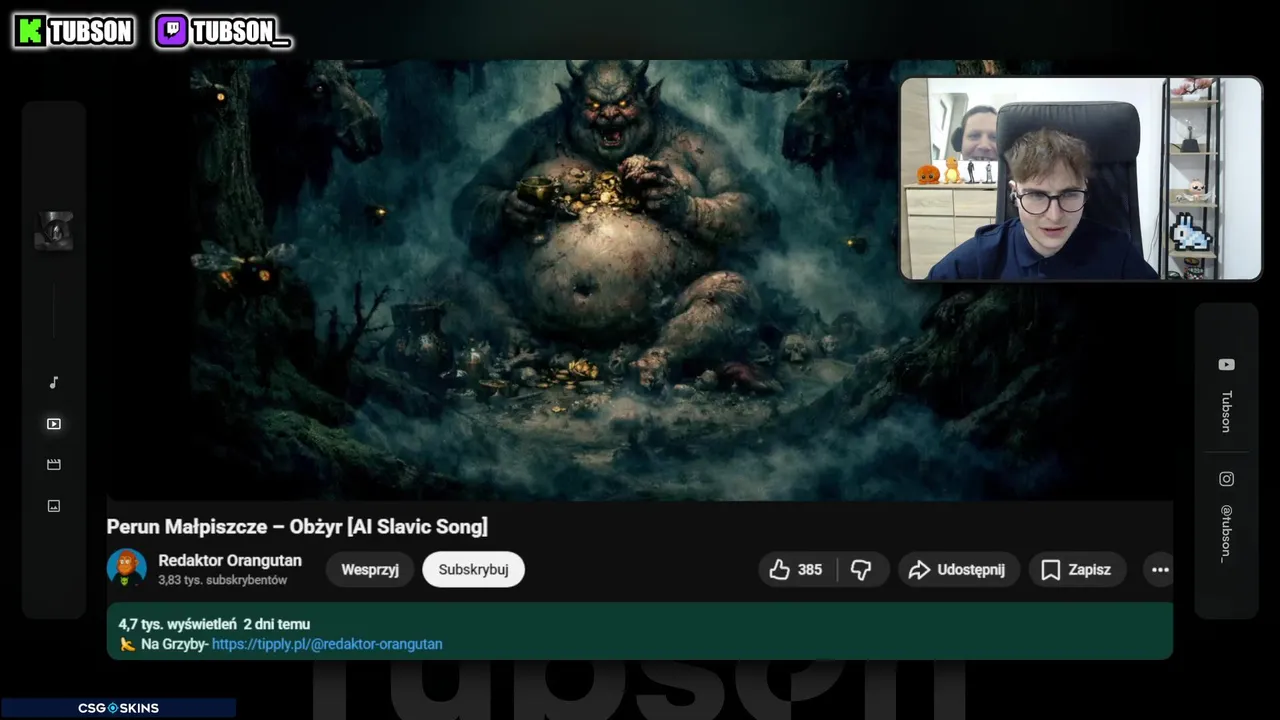Click the image gallery icon in left sidebar
The height and width of the screenshot is (720, 1280).
click(x=54, y=506)
